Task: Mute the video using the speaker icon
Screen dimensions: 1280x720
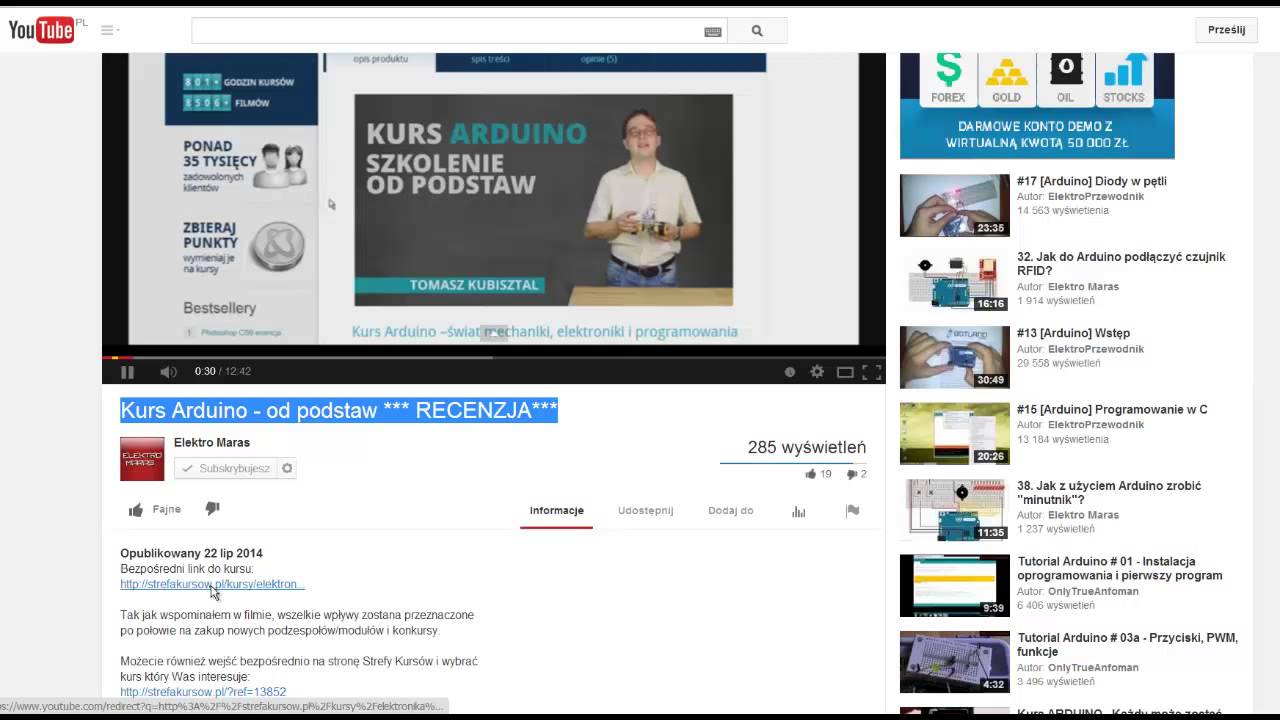Action: point(168,372)
